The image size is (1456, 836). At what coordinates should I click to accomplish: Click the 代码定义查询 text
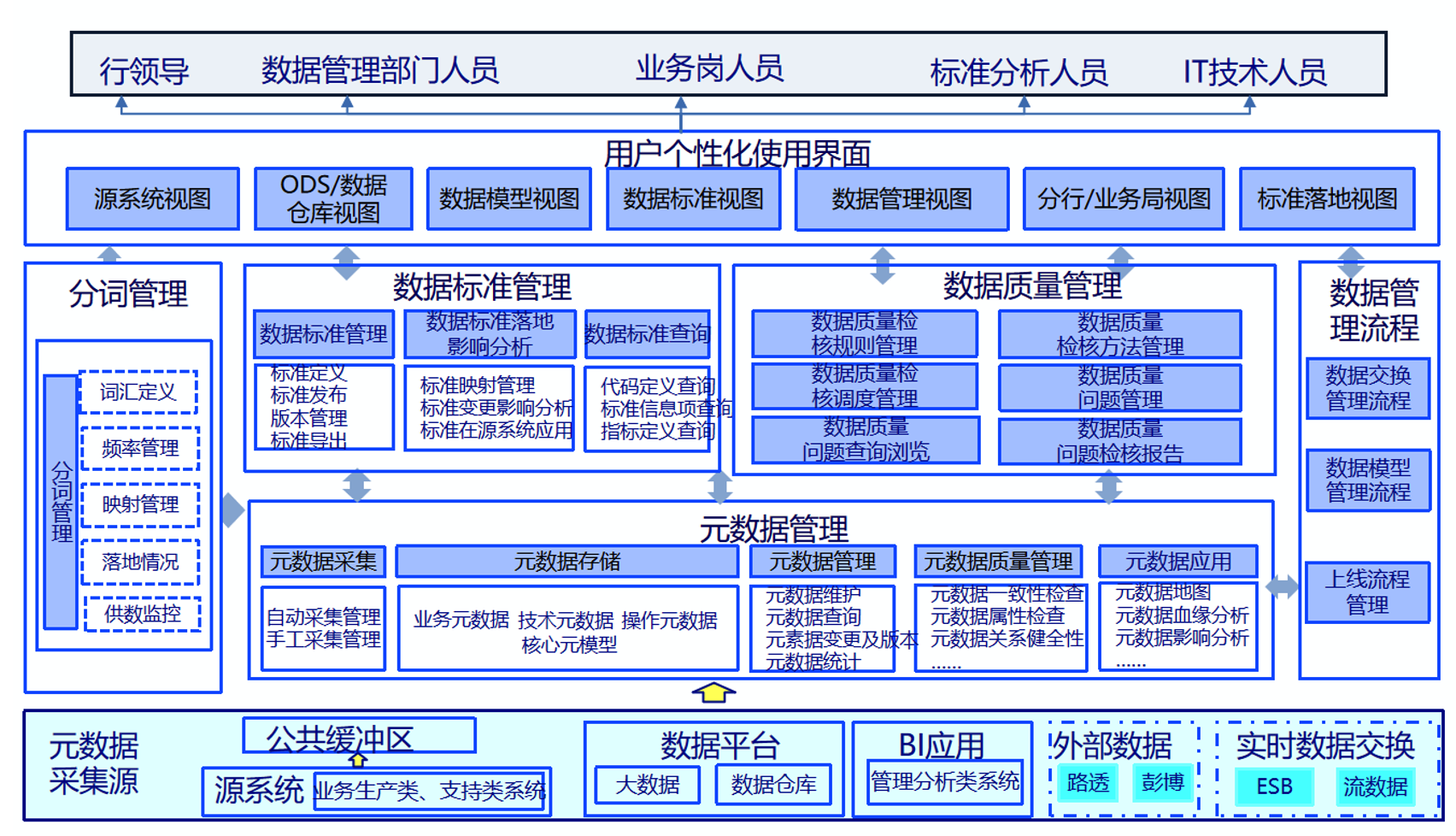[658, 386]
